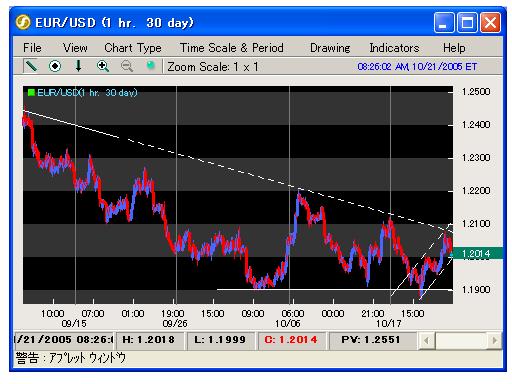The image size is (512, 384).
Task: Click the 09/26 date axis label
Action: [x=175, y=323]
